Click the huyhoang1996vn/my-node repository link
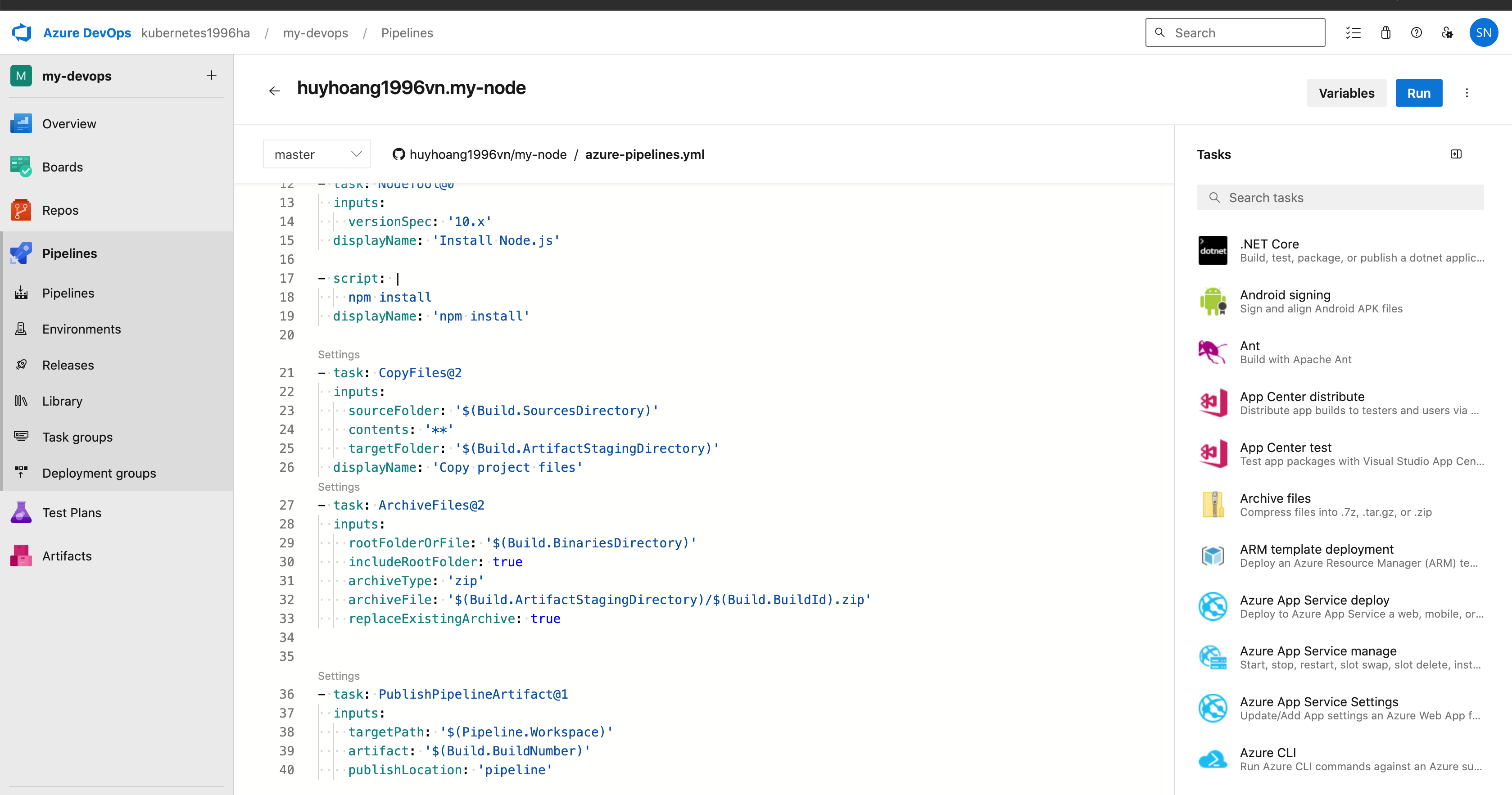The width and height of the screenshot is (1512, 795). tap(488, 154)
